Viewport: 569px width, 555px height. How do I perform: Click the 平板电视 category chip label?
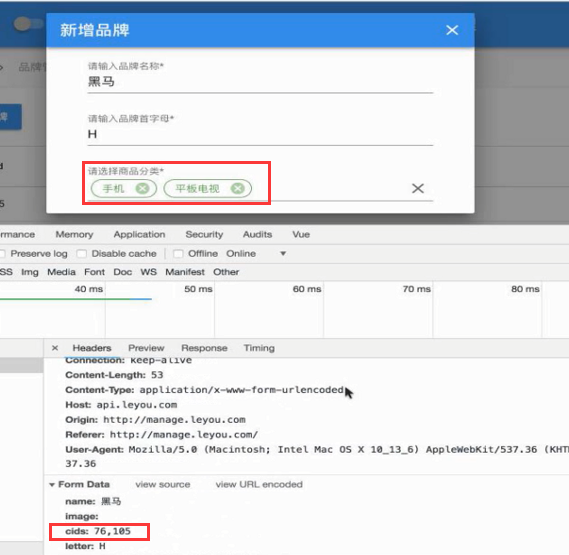(x=197, y=188)
